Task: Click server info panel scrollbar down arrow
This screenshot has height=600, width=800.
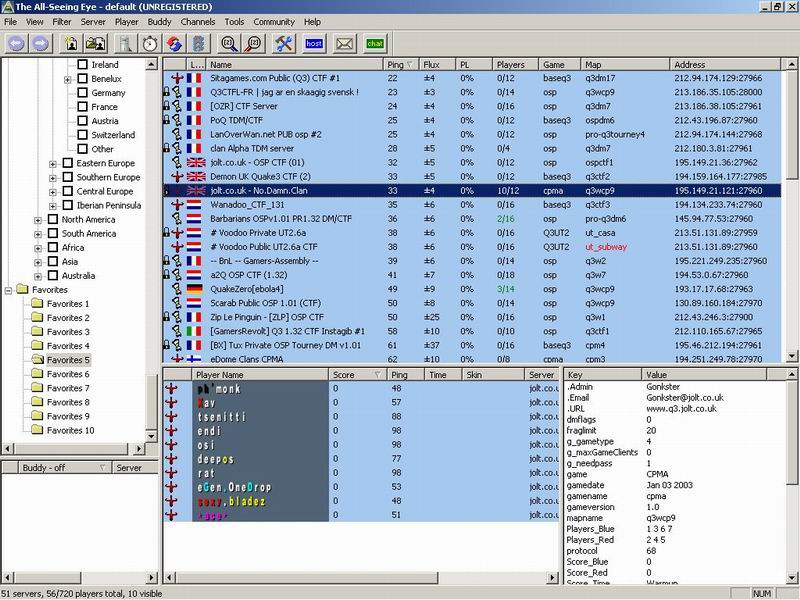Action: coord(791,578)
